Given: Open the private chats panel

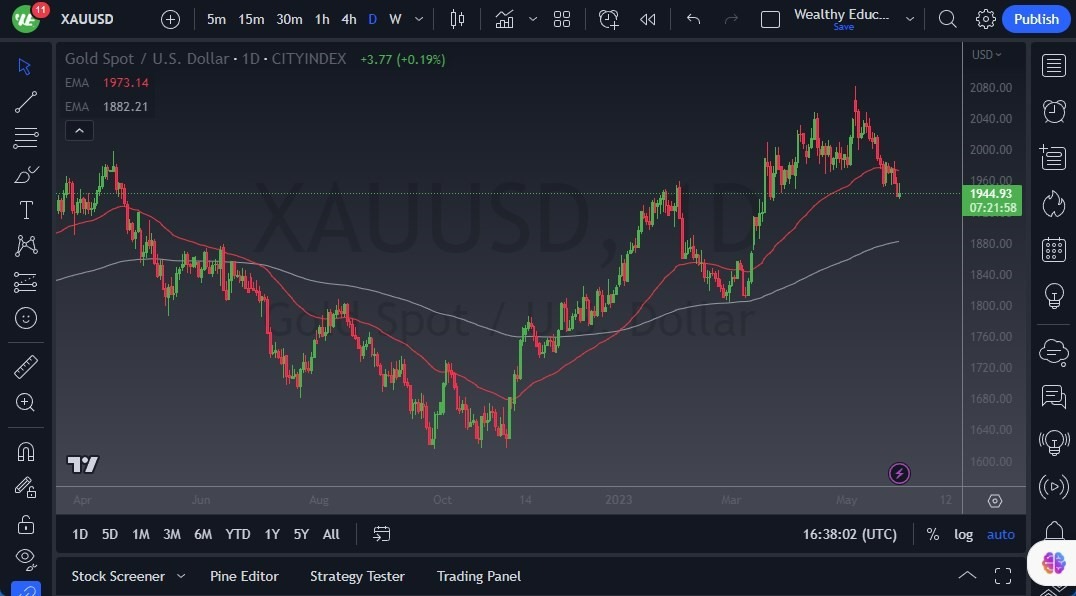Looking at the screenshot, I should pyautogui.click(x=1053, y=396).
